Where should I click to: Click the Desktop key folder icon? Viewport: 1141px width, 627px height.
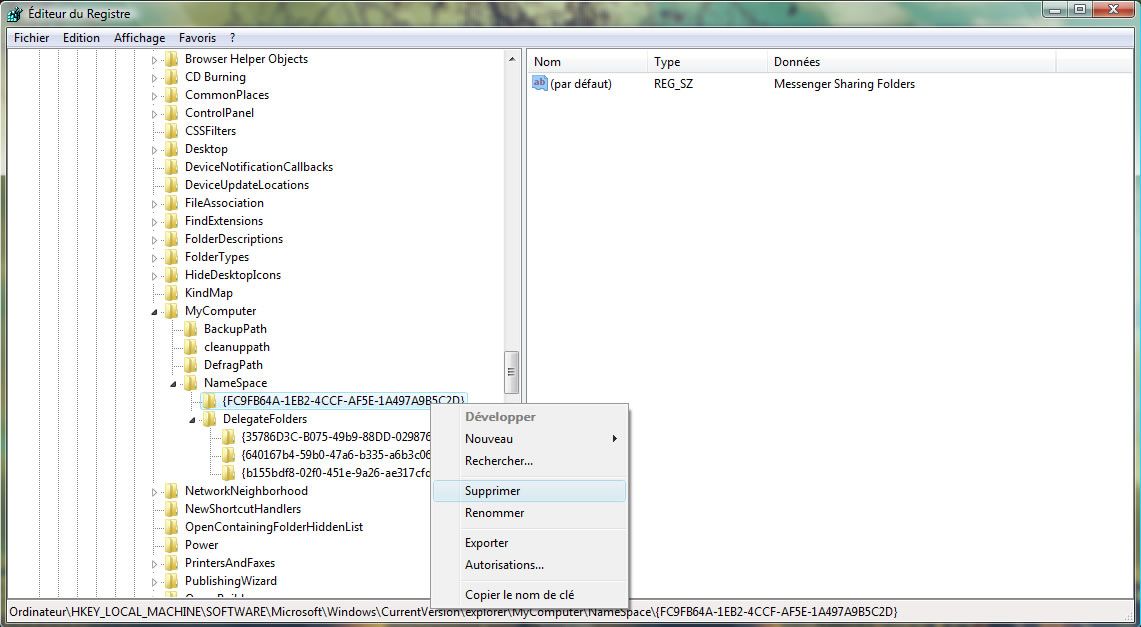click(172, 148)
